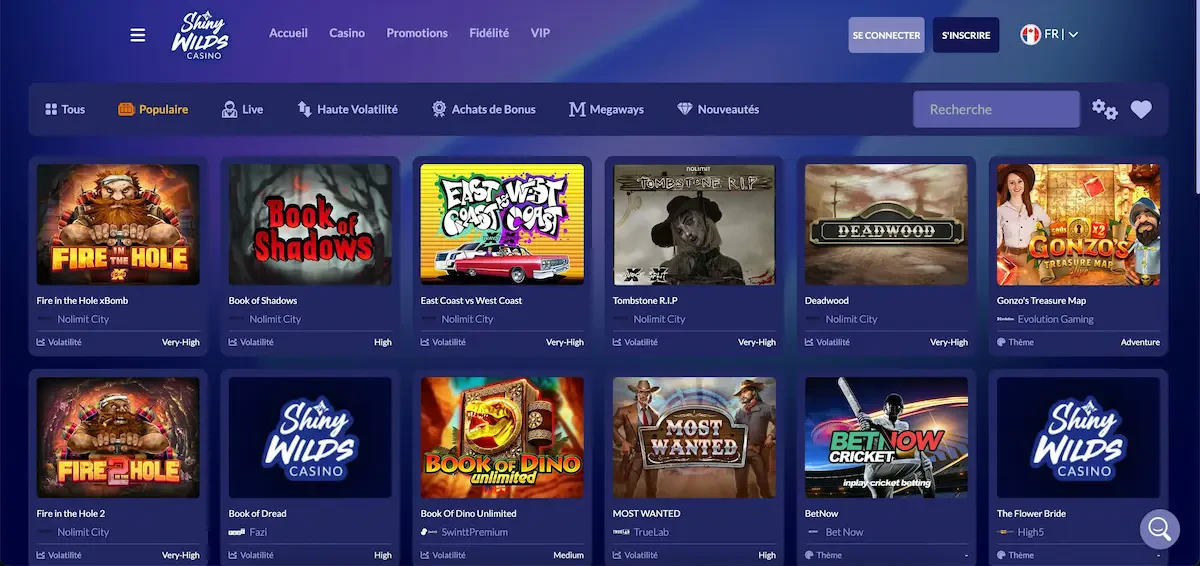This screenshot has height=566, width=1200.
Task: Open game filter settings gears icon
Action: (x=1104, y=109)
